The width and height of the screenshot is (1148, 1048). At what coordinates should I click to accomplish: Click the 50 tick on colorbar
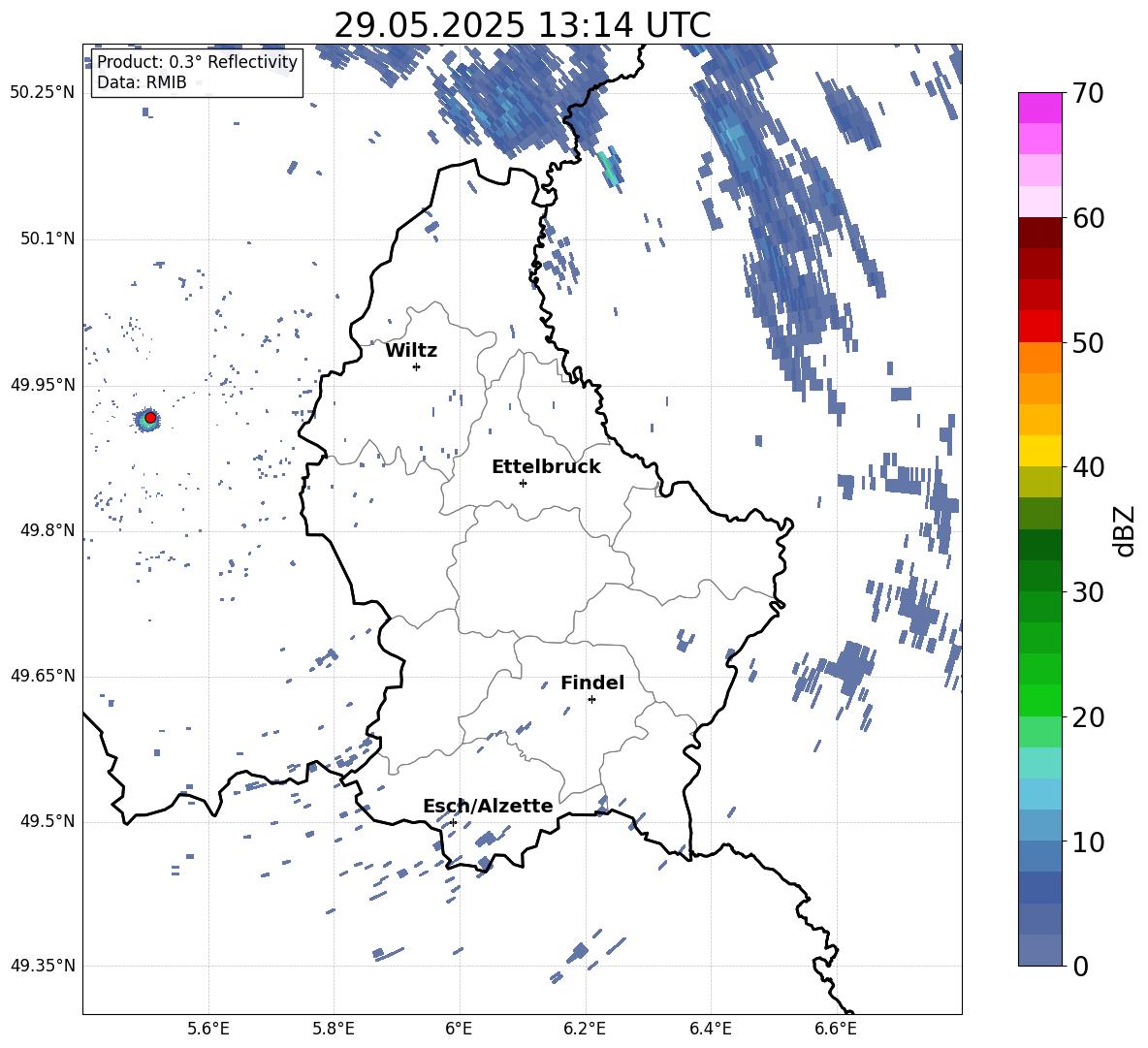click(1089, 342)
